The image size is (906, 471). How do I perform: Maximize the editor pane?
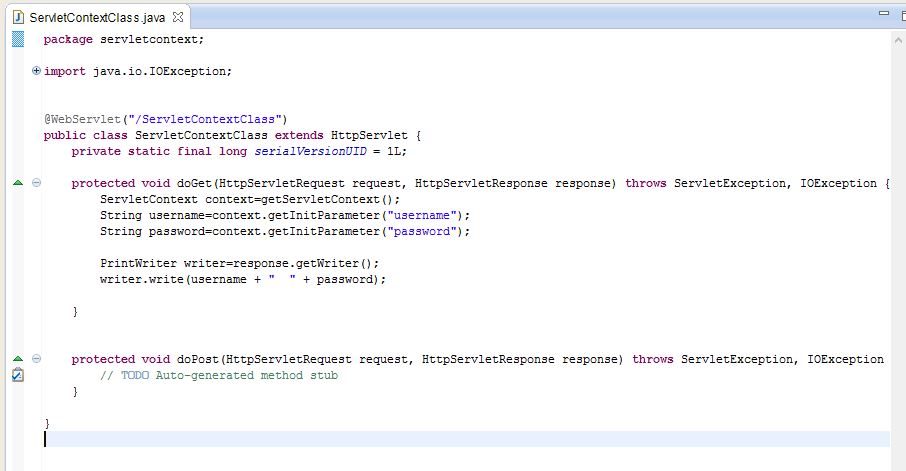tap(900, 14)
